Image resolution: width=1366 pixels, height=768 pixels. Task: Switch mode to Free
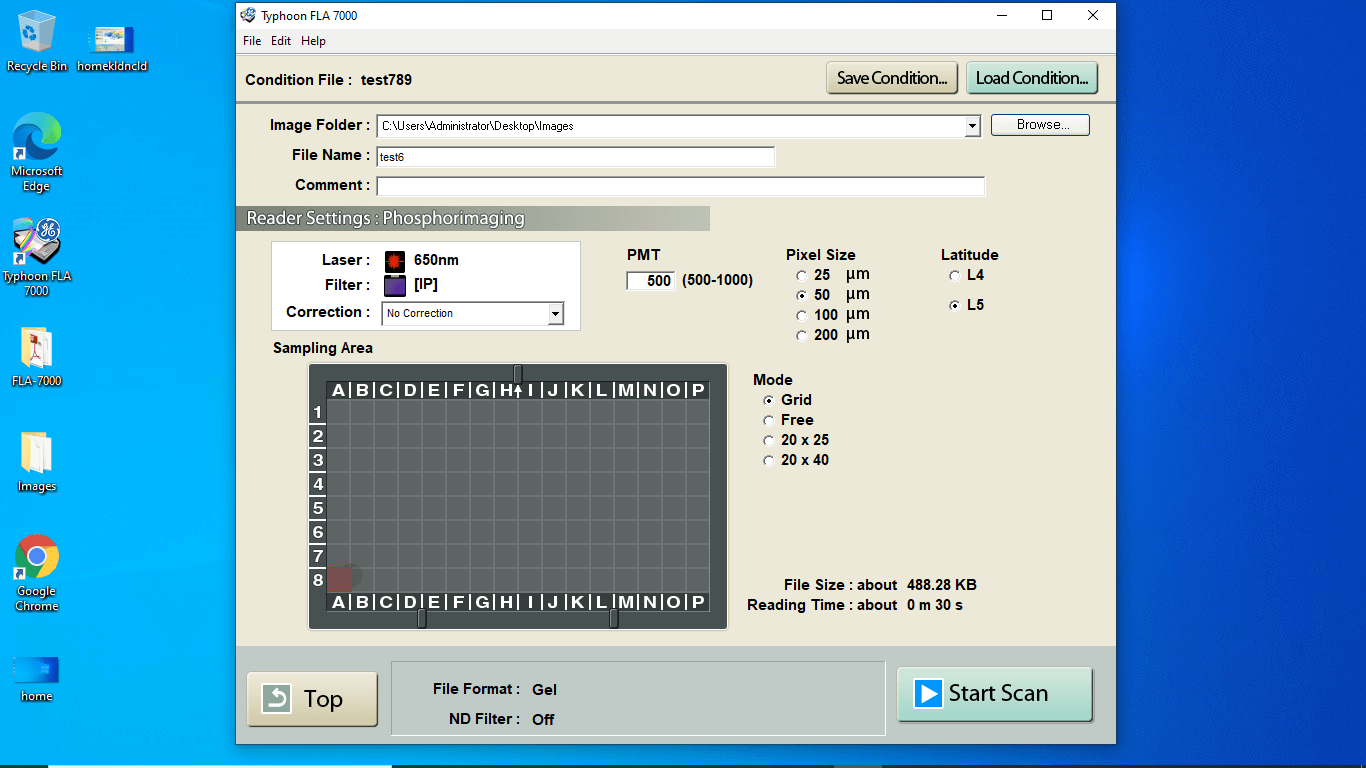pyautogui.click(x=768, y=421)
